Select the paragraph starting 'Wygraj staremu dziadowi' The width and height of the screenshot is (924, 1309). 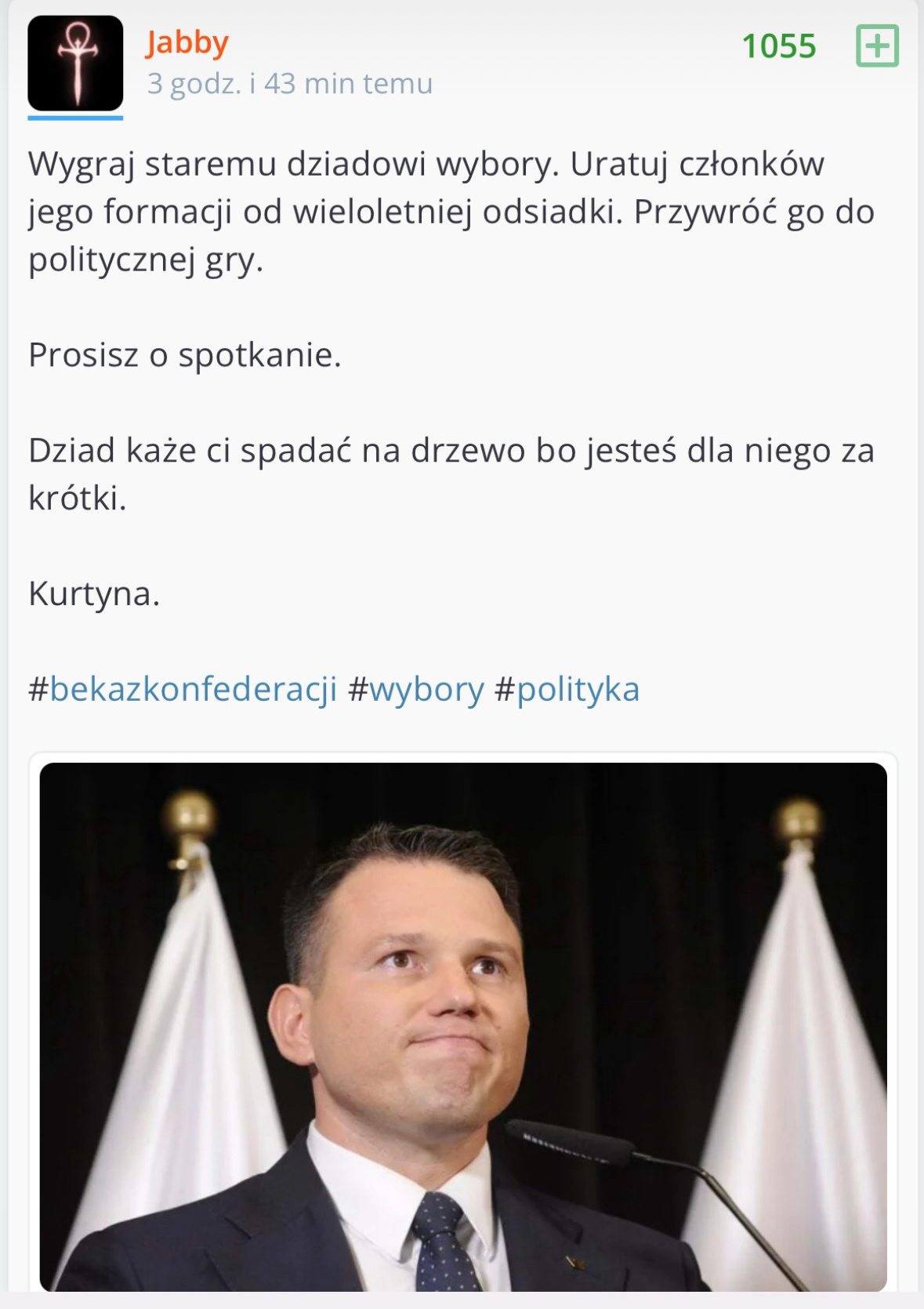(451, 212)
